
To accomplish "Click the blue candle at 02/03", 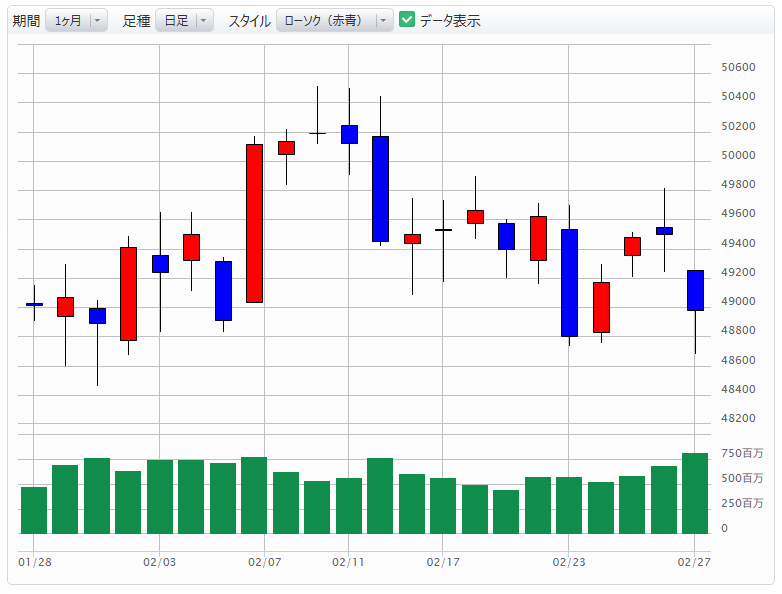I will (x=160, y=263).
